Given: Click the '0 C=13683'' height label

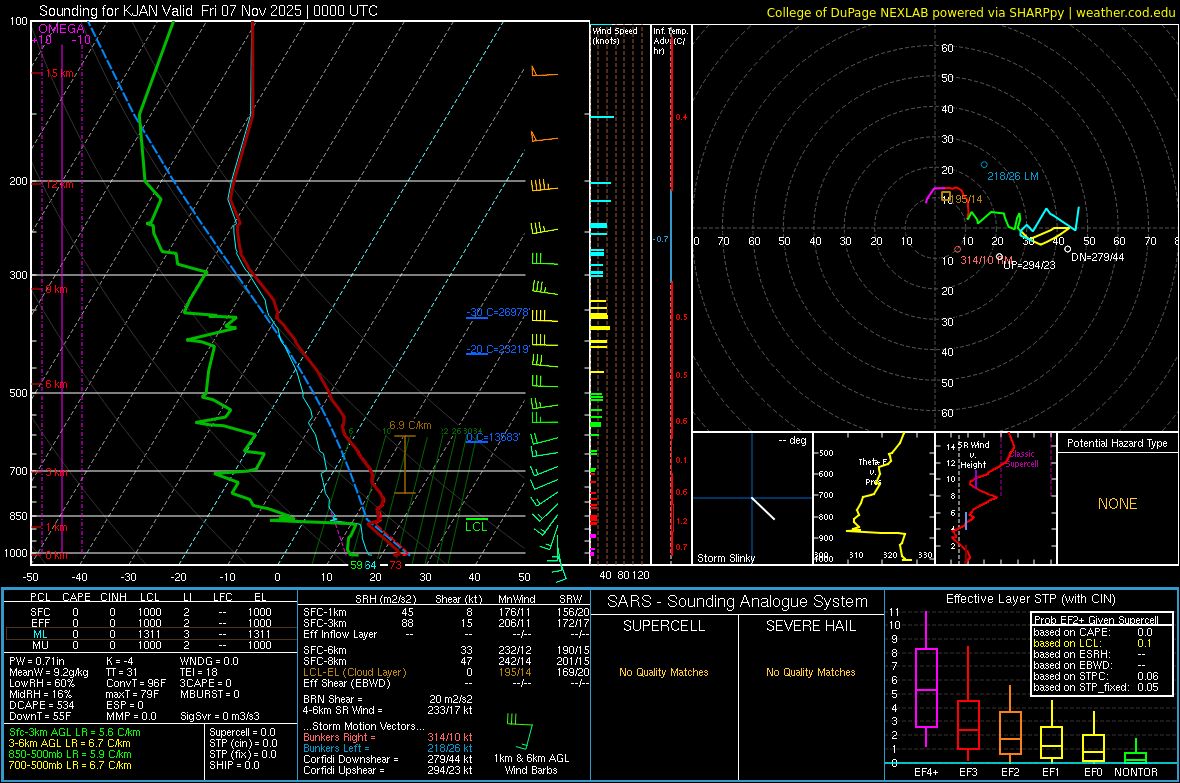Looking at the screenshot, I should pyautogui.click(x=493, y=437).
